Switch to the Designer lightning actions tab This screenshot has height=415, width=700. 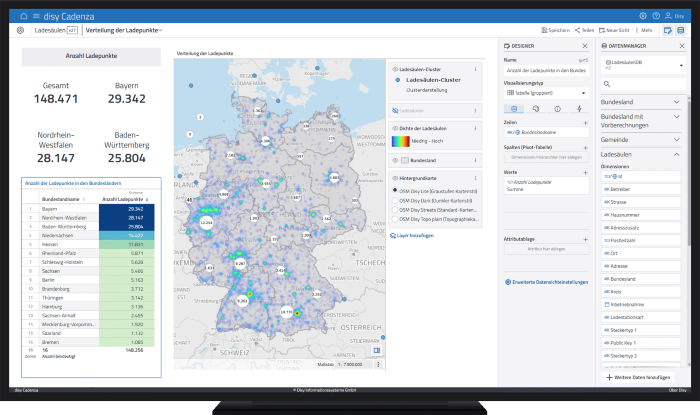tap(579, 108)
